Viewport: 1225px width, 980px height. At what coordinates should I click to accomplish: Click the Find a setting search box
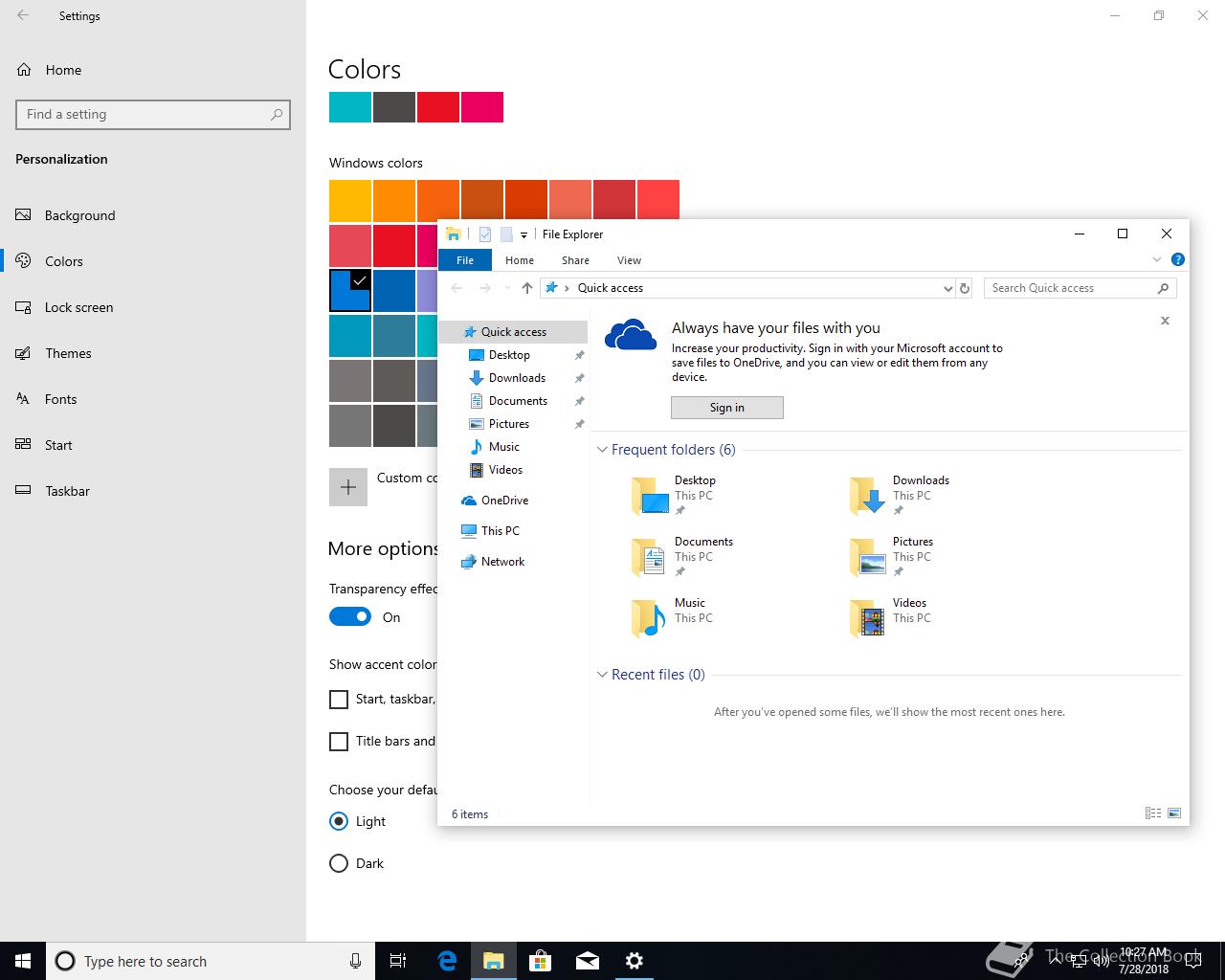click(153, 114)
